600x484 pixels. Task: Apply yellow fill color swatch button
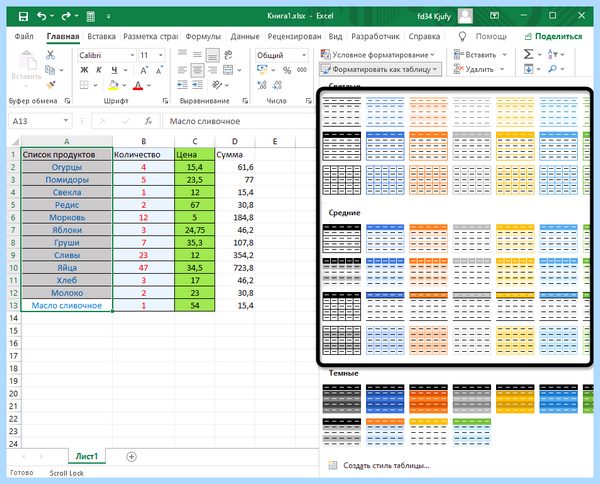click(x=113, y=85)
